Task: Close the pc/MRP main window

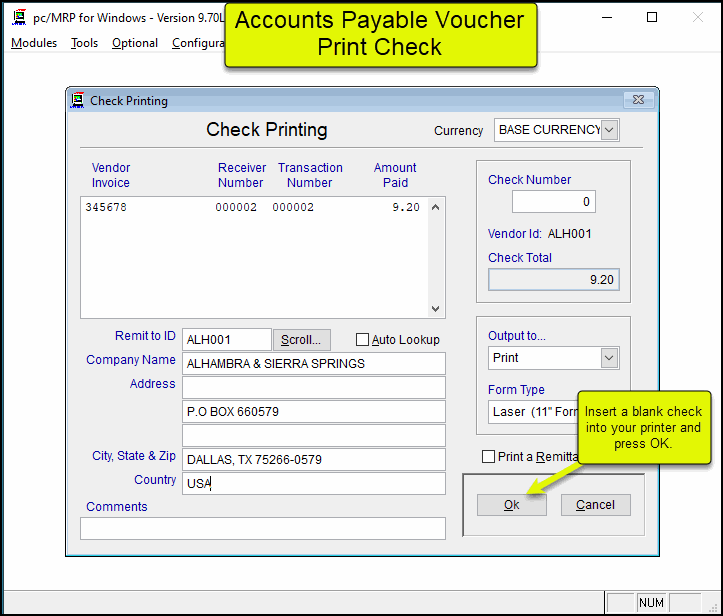Action: tap(697, 17)
